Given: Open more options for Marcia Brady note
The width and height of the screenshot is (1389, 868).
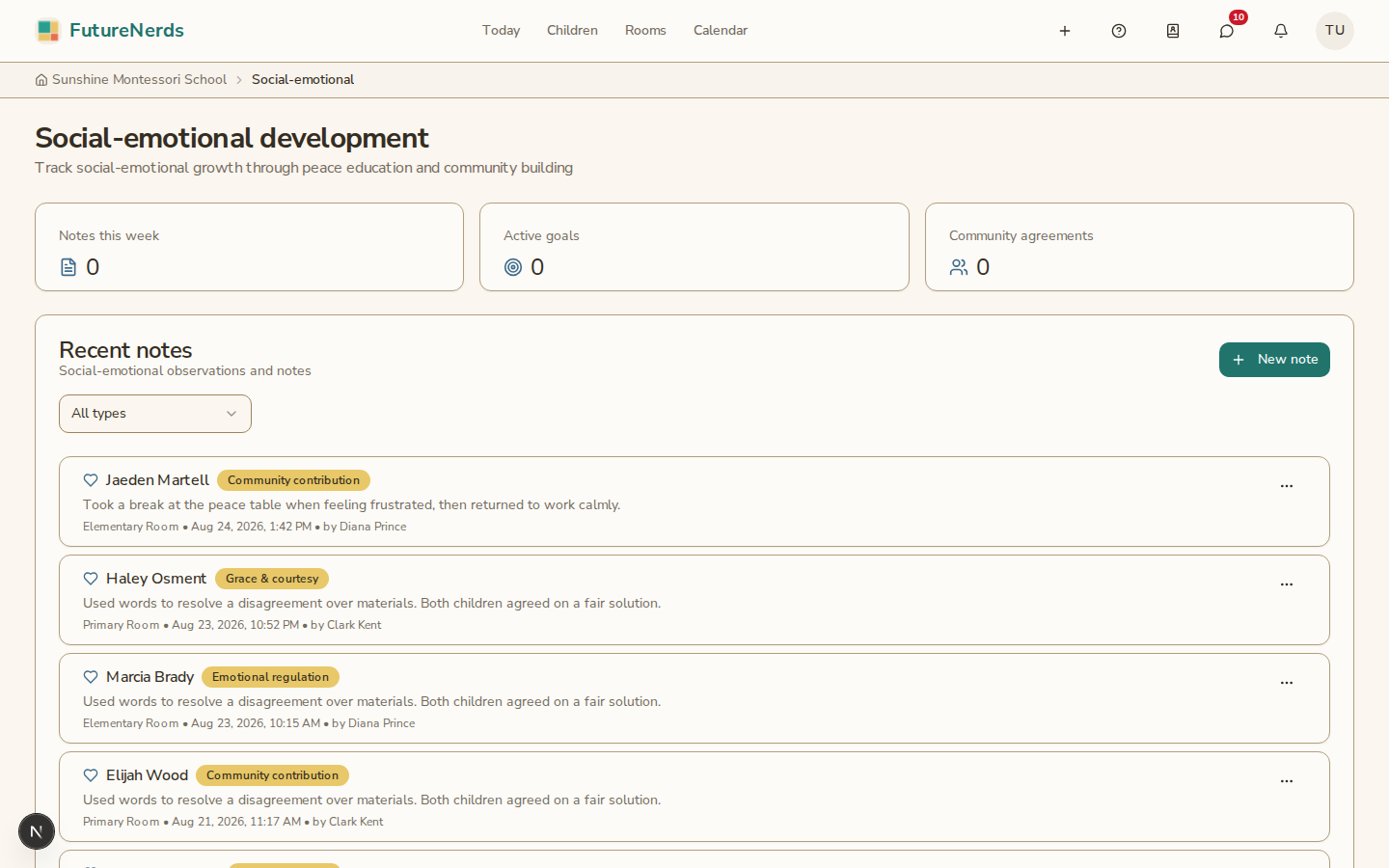Looking at the screenshot, I should pyautogui.click(x=1287, y=683).
